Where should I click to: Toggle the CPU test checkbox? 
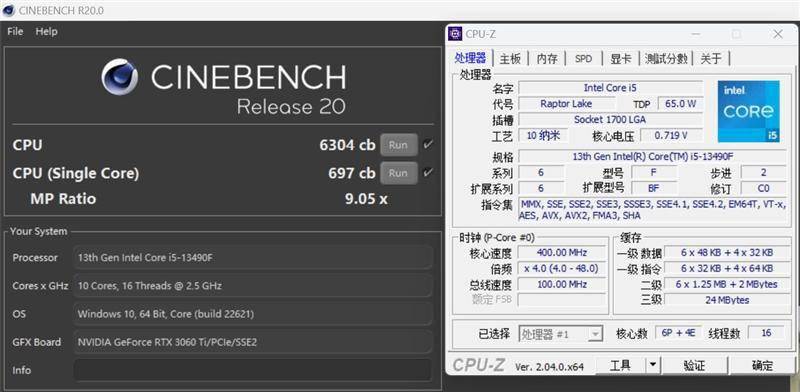[x=428, y=144]
